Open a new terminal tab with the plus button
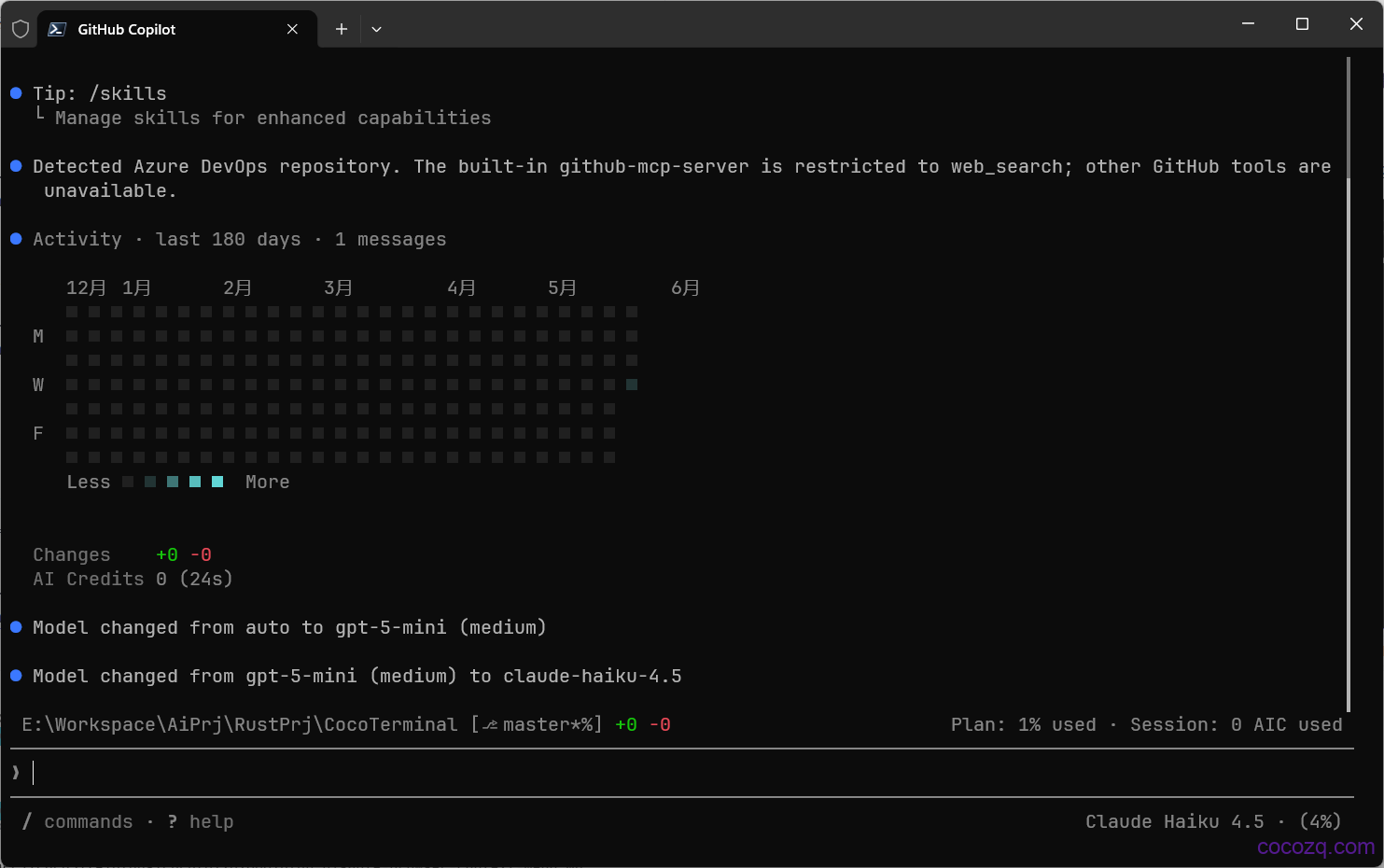The image size is (1384, 868). 342,29
